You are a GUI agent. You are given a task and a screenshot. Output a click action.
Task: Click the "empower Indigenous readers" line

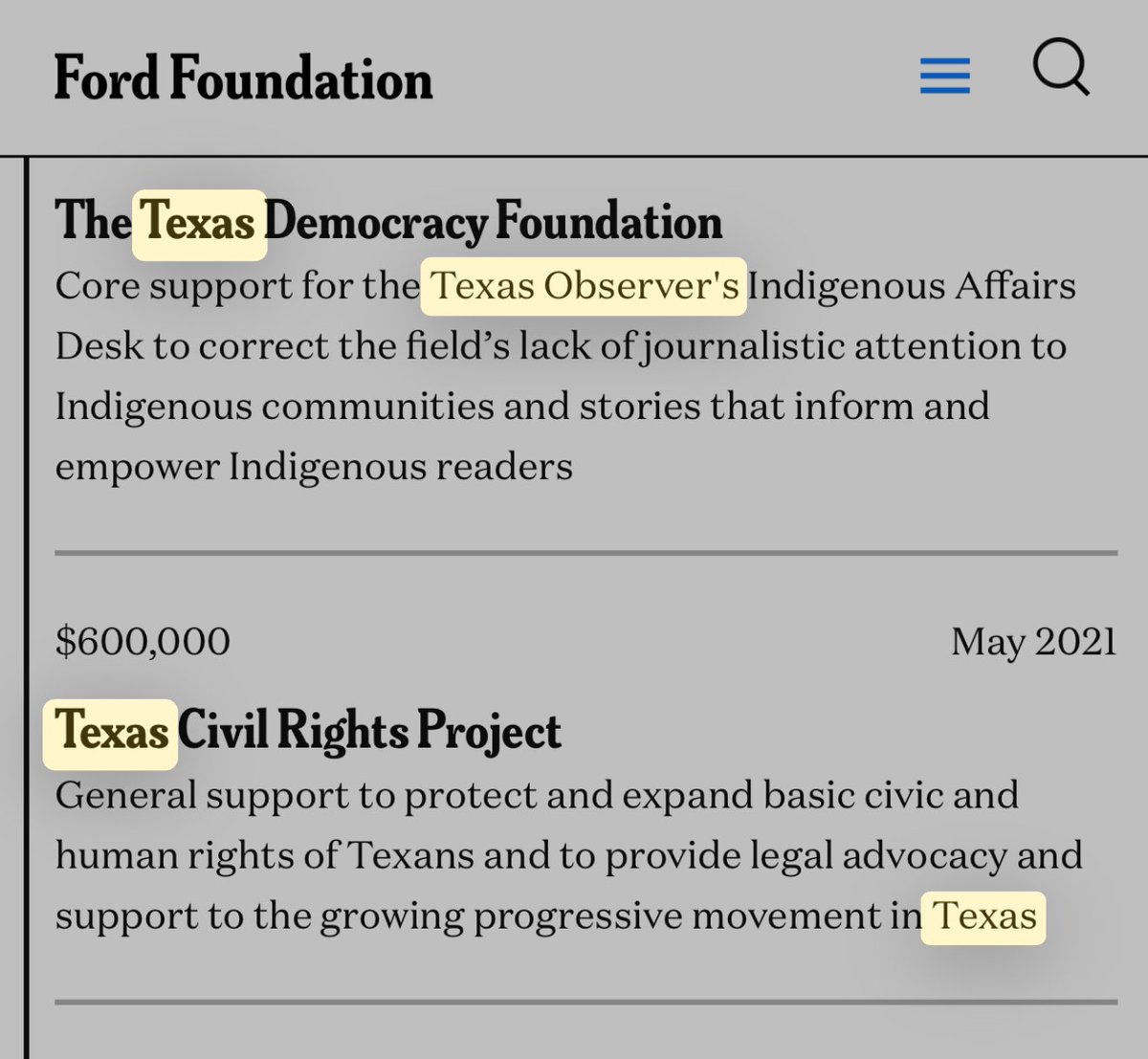pyautogui.click(x=314, y=467)
